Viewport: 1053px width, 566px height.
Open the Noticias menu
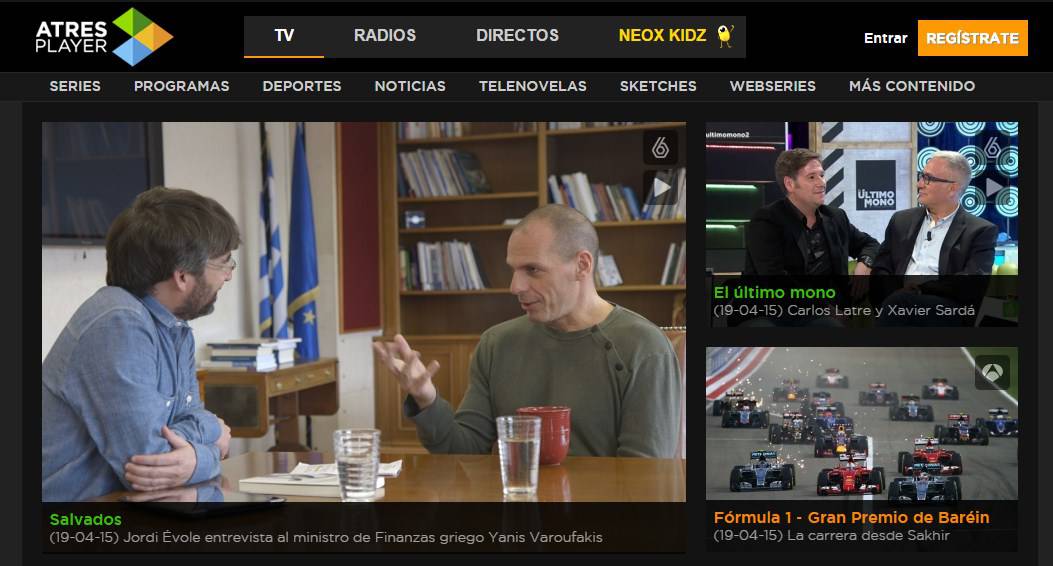(x=410, y=86)
